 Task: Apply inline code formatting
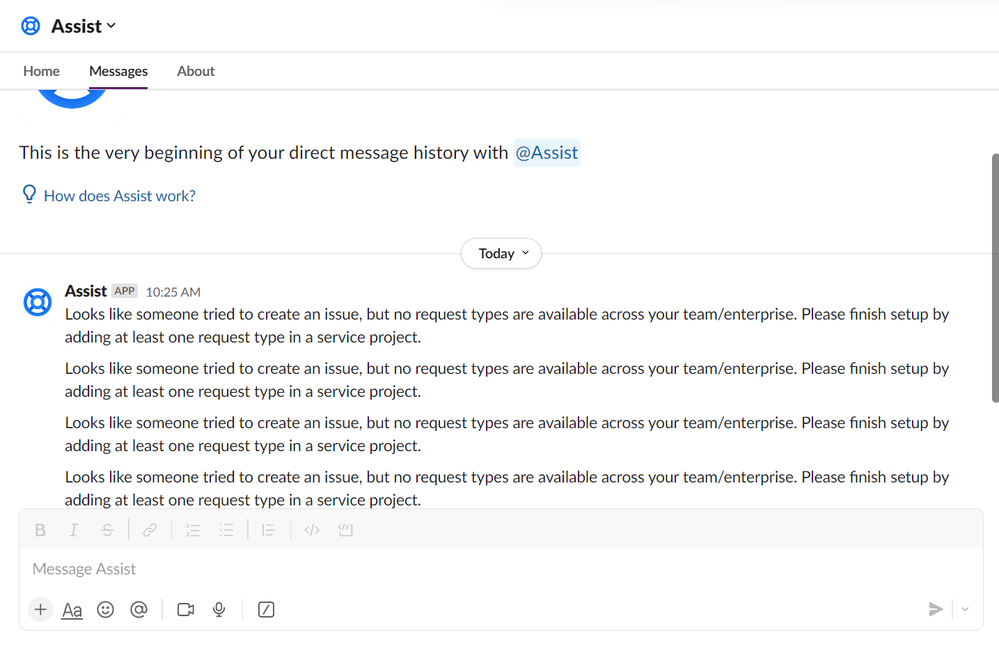pyautogui.click(x=312, y=530)
